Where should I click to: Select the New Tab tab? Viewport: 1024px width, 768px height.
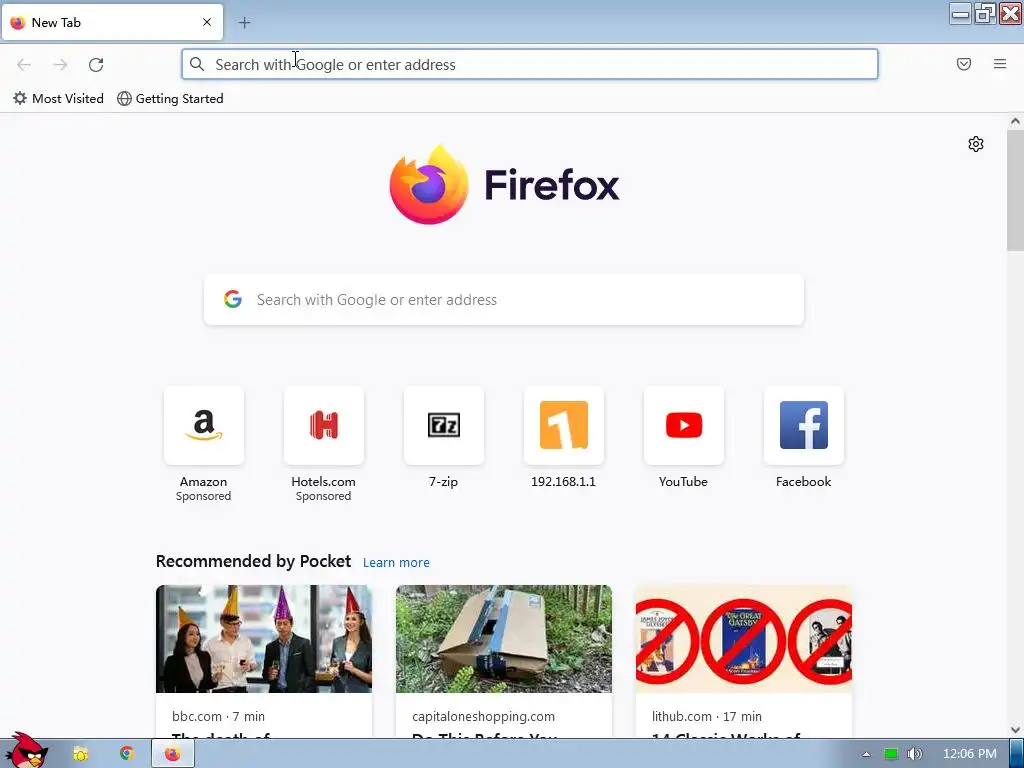coord(112,22)
